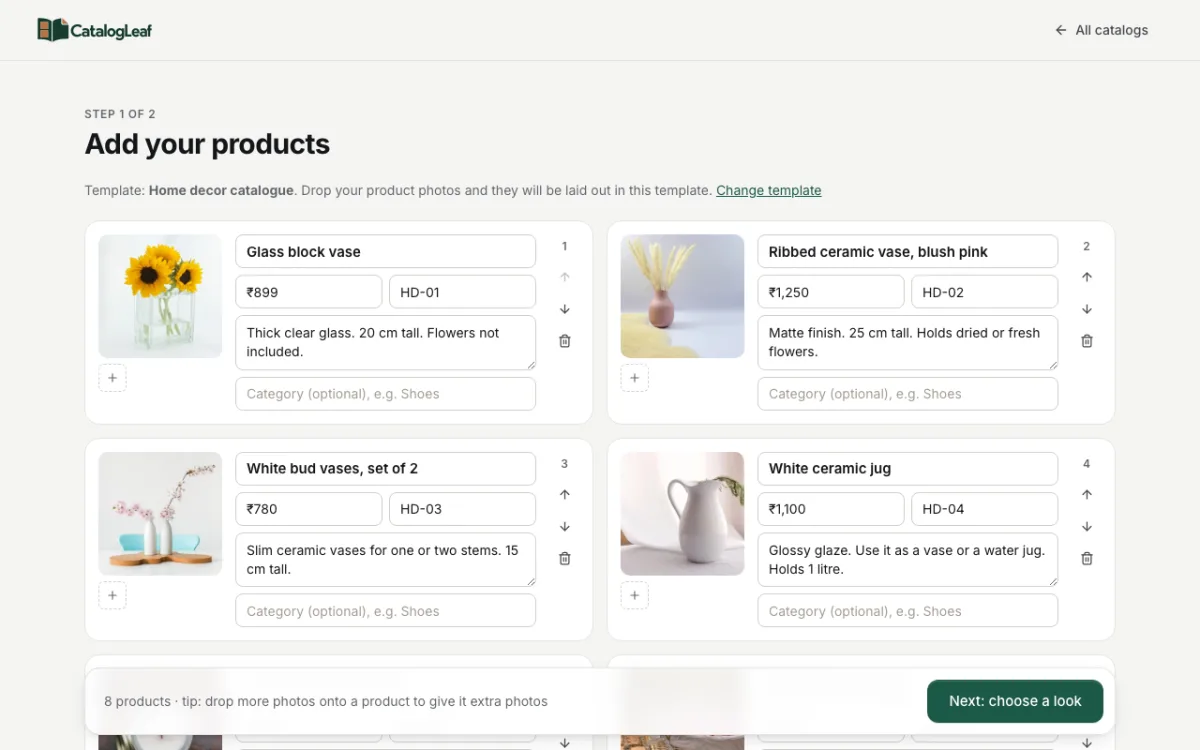Move White ceramic jug down
1200x750 pixels.
pyautogui.click(x=1087, y=527)
